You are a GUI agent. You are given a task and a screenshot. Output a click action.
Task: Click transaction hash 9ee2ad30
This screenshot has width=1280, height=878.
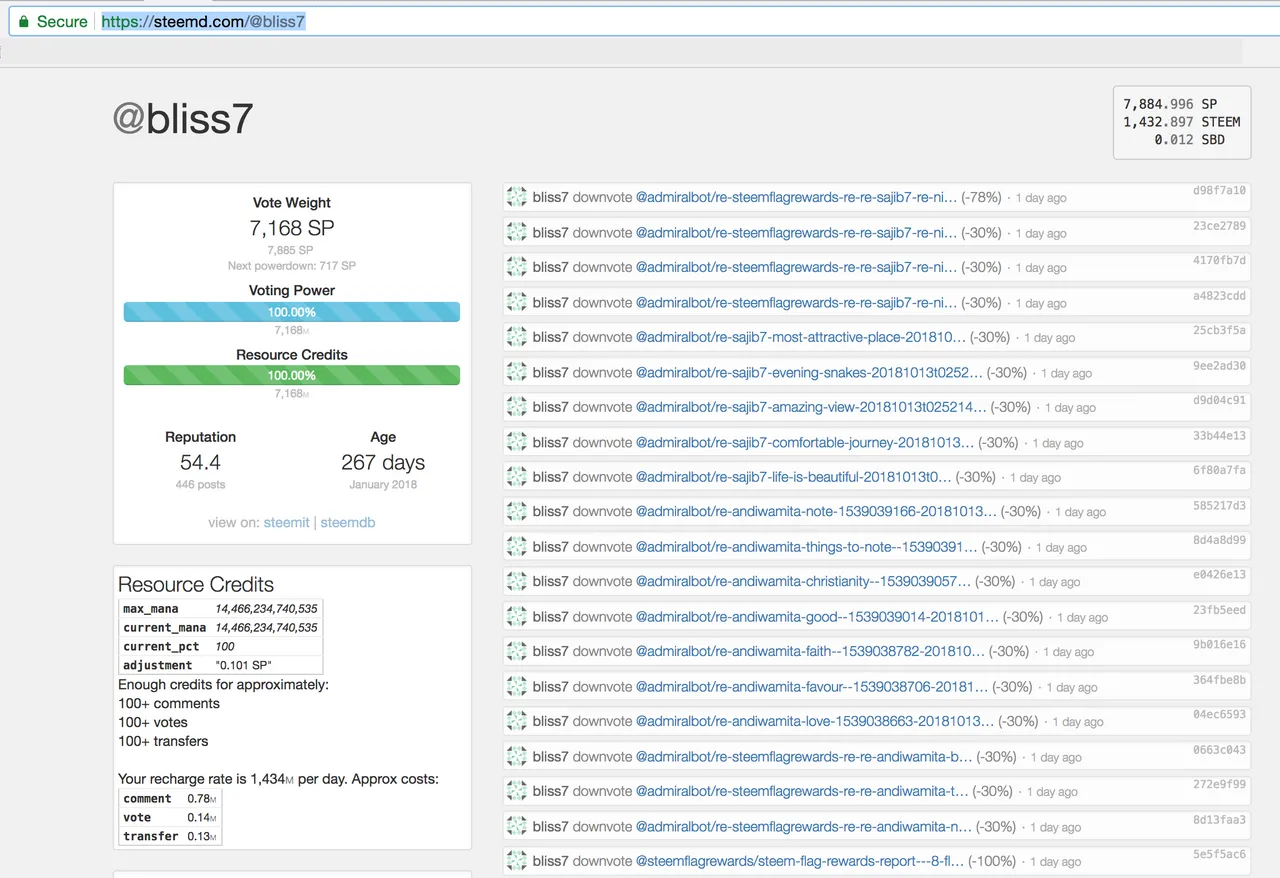click(1219, 365)
